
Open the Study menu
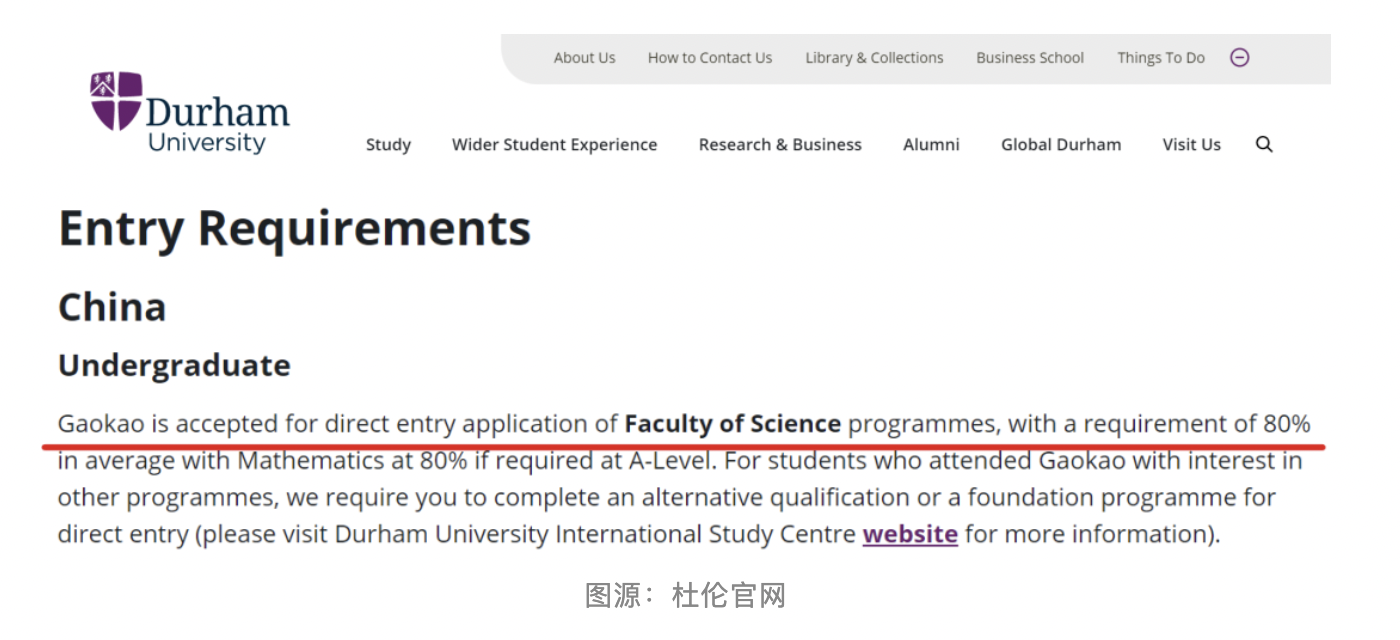click(388, 145)
